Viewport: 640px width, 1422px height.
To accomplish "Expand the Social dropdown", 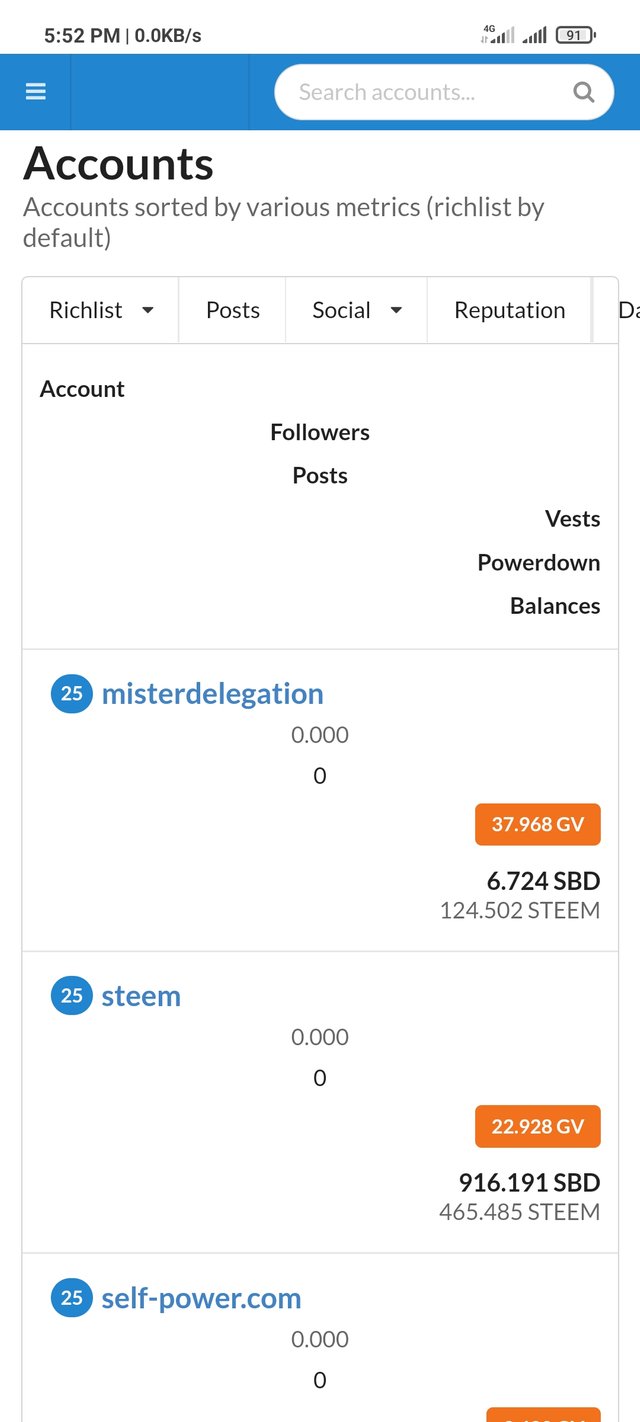I will coord(356,310).
